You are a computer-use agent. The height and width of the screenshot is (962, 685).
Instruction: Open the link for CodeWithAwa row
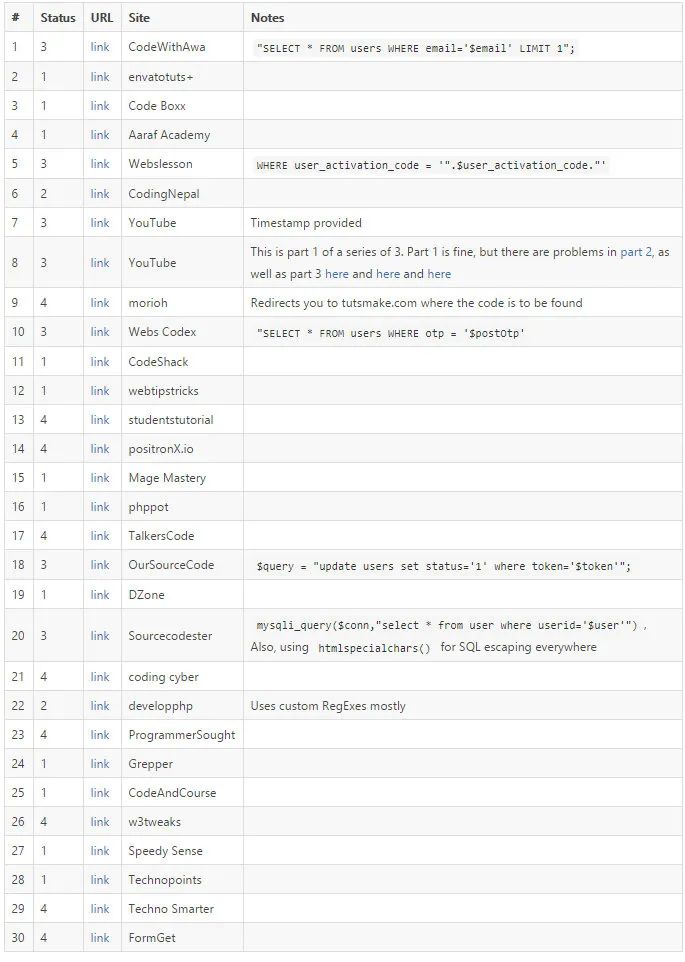[99, 47]
